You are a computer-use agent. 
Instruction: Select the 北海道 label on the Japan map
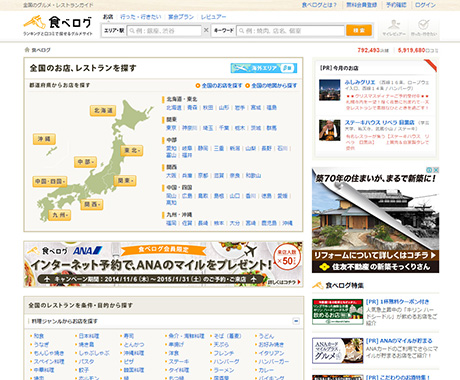[x=103, y=110]
